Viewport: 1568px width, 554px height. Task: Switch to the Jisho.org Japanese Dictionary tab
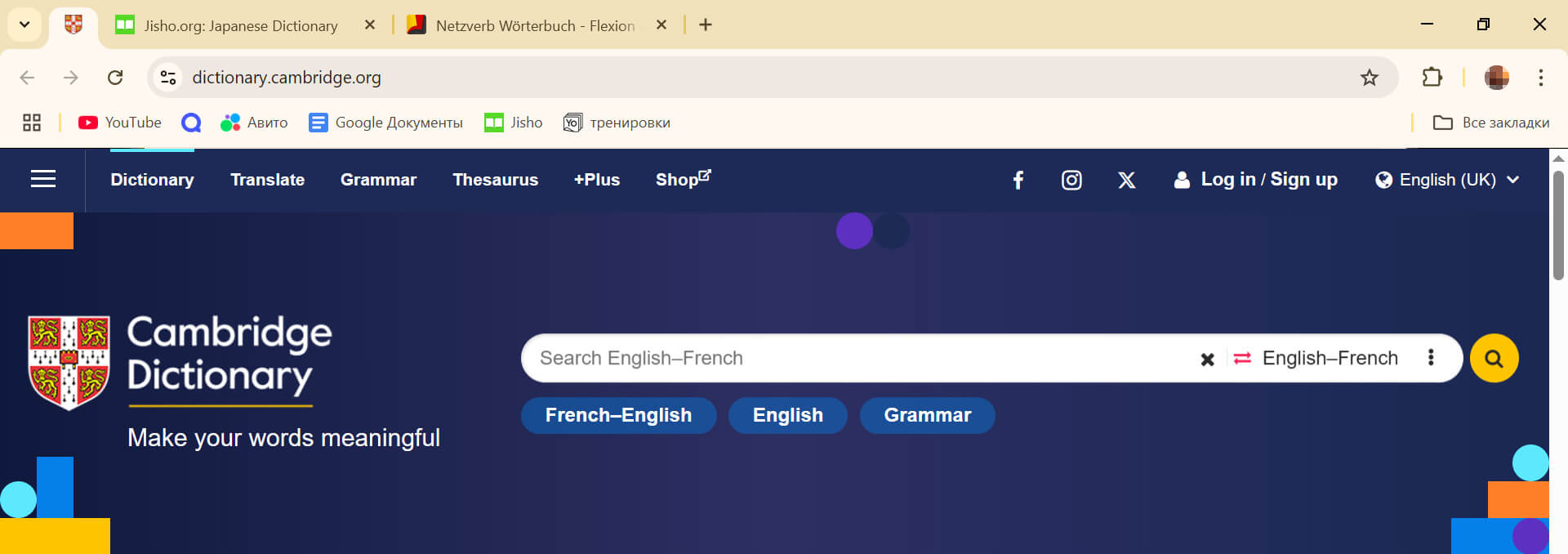(x=242, y=25)
